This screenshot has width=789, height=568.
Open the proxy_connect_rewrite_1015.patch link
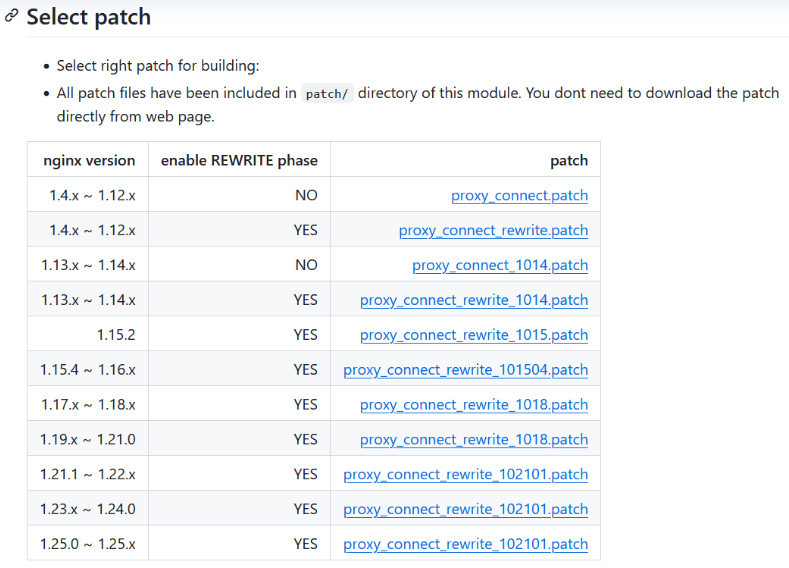click(474, 335)
